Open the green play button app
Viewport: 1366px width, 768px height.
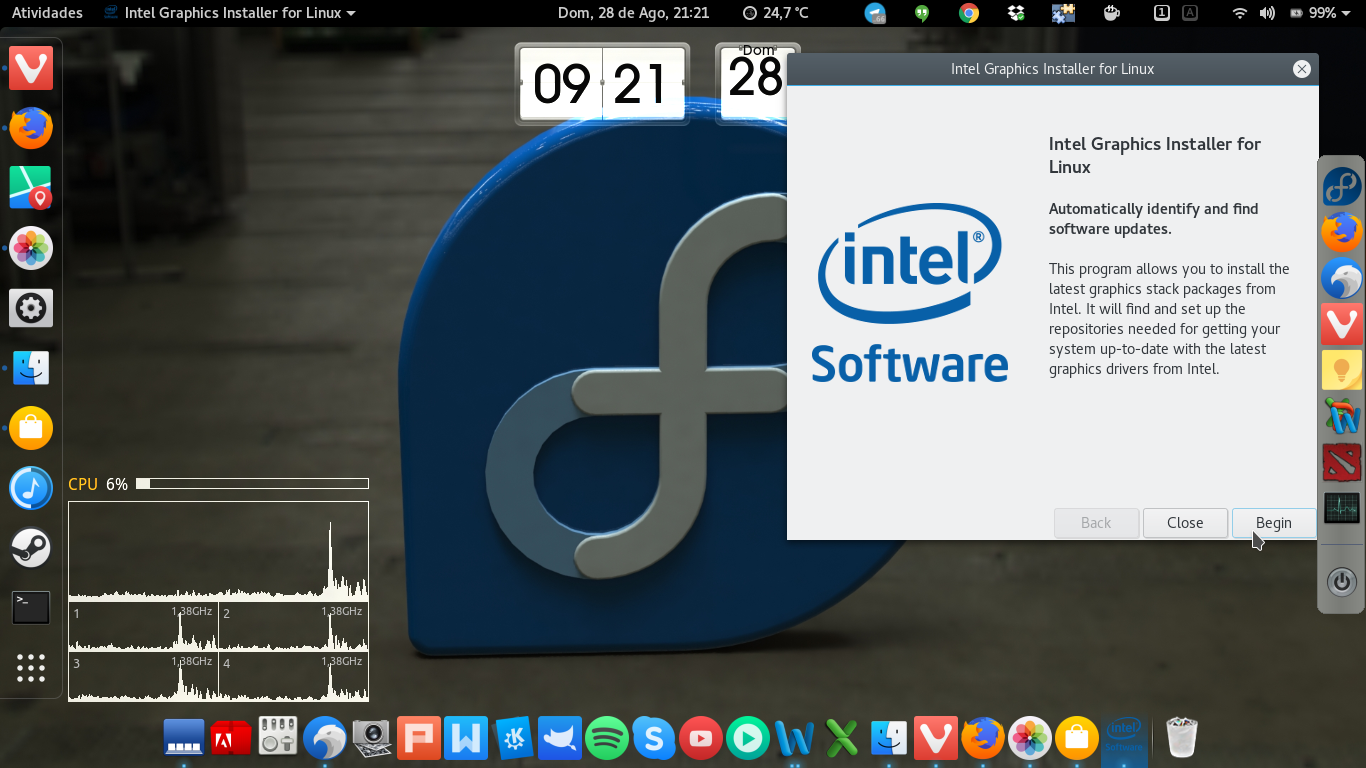(x=748, y=738)
